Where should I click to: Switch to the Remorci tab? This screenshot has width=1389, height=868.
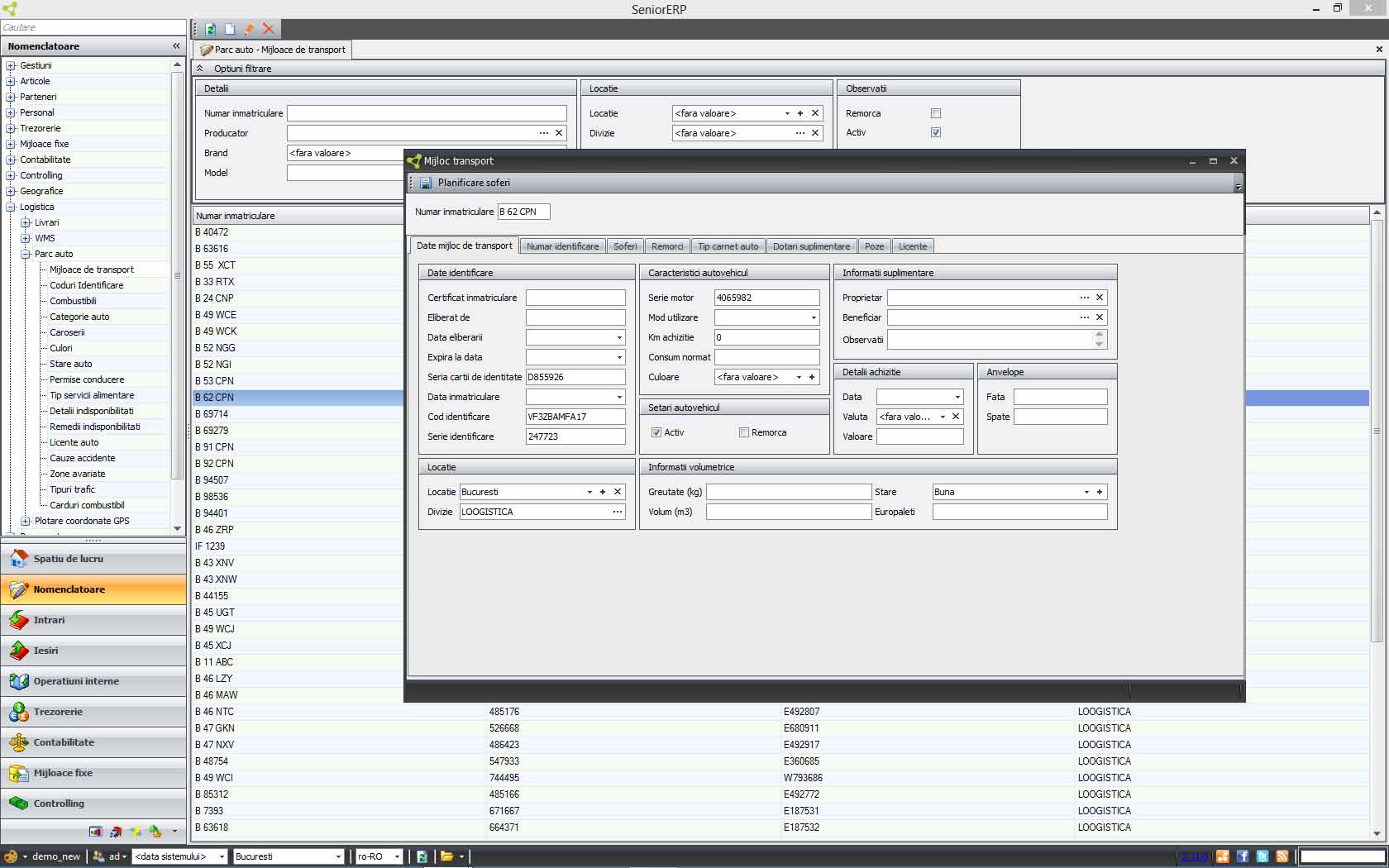pyautogui.click(x=667, y=246)
